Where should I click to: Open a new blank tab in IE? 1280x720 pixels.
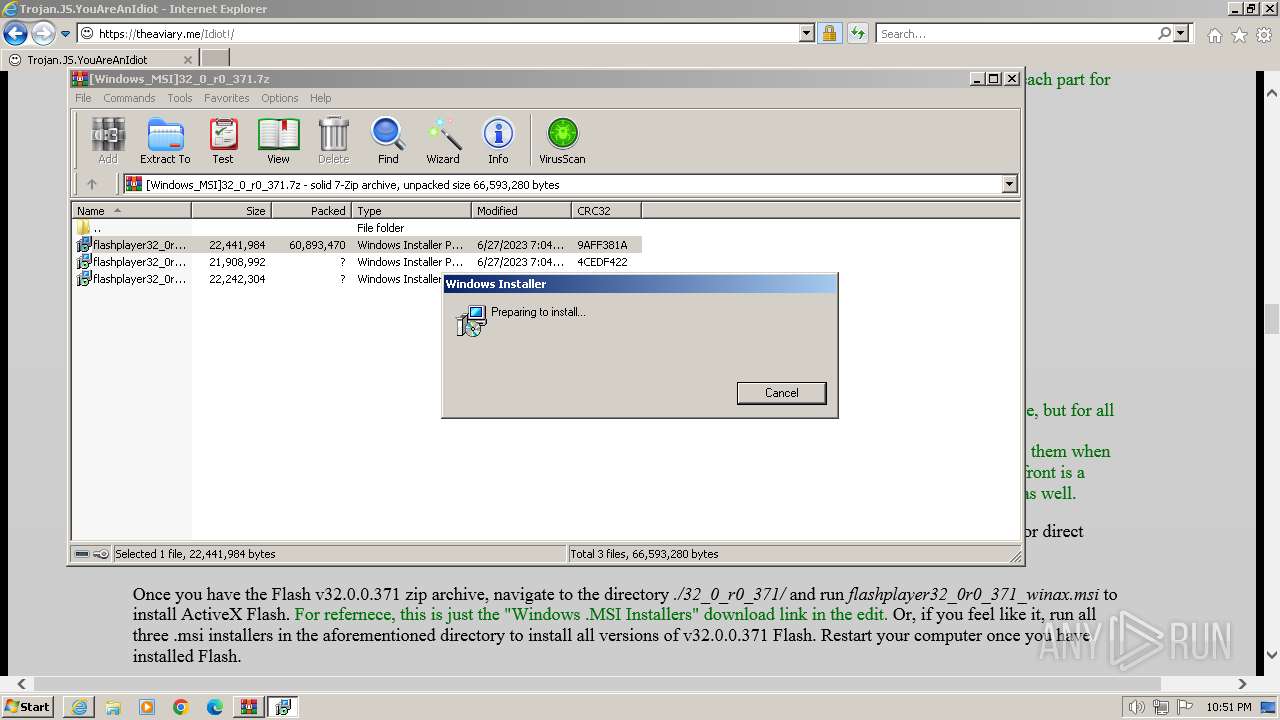(x=215, y=59)
